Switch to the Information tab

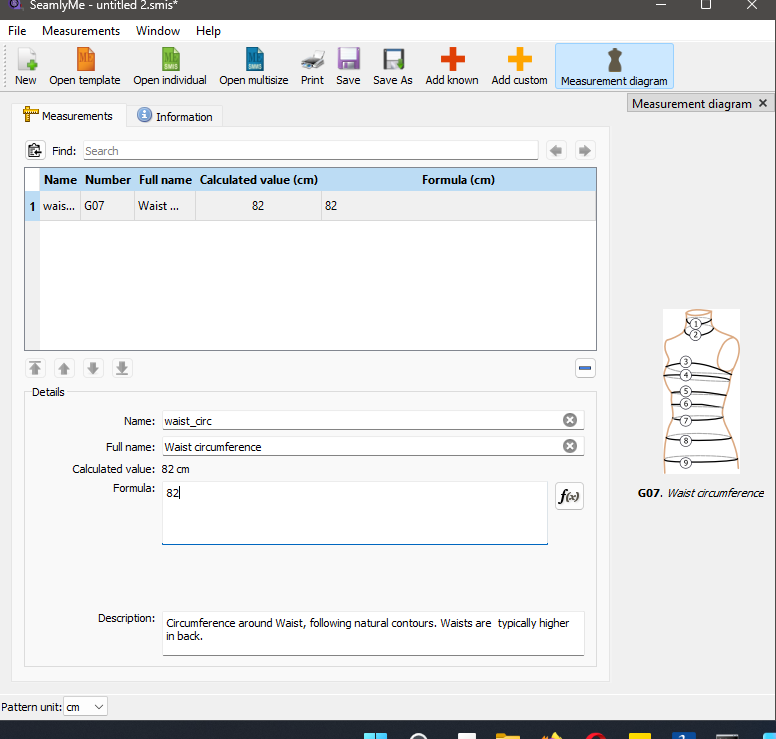(175, 116)
